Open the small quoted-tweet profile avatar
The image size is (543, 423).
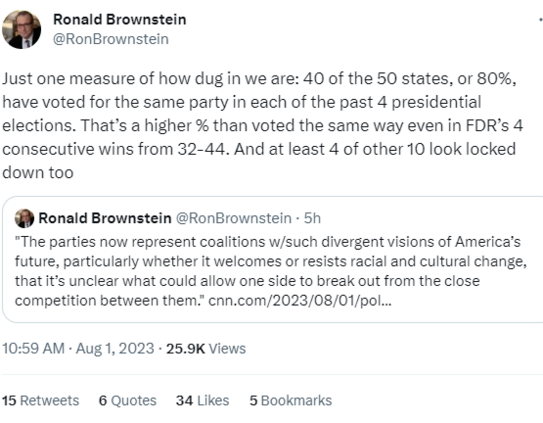pyautogui.click(x=24, y=218)
